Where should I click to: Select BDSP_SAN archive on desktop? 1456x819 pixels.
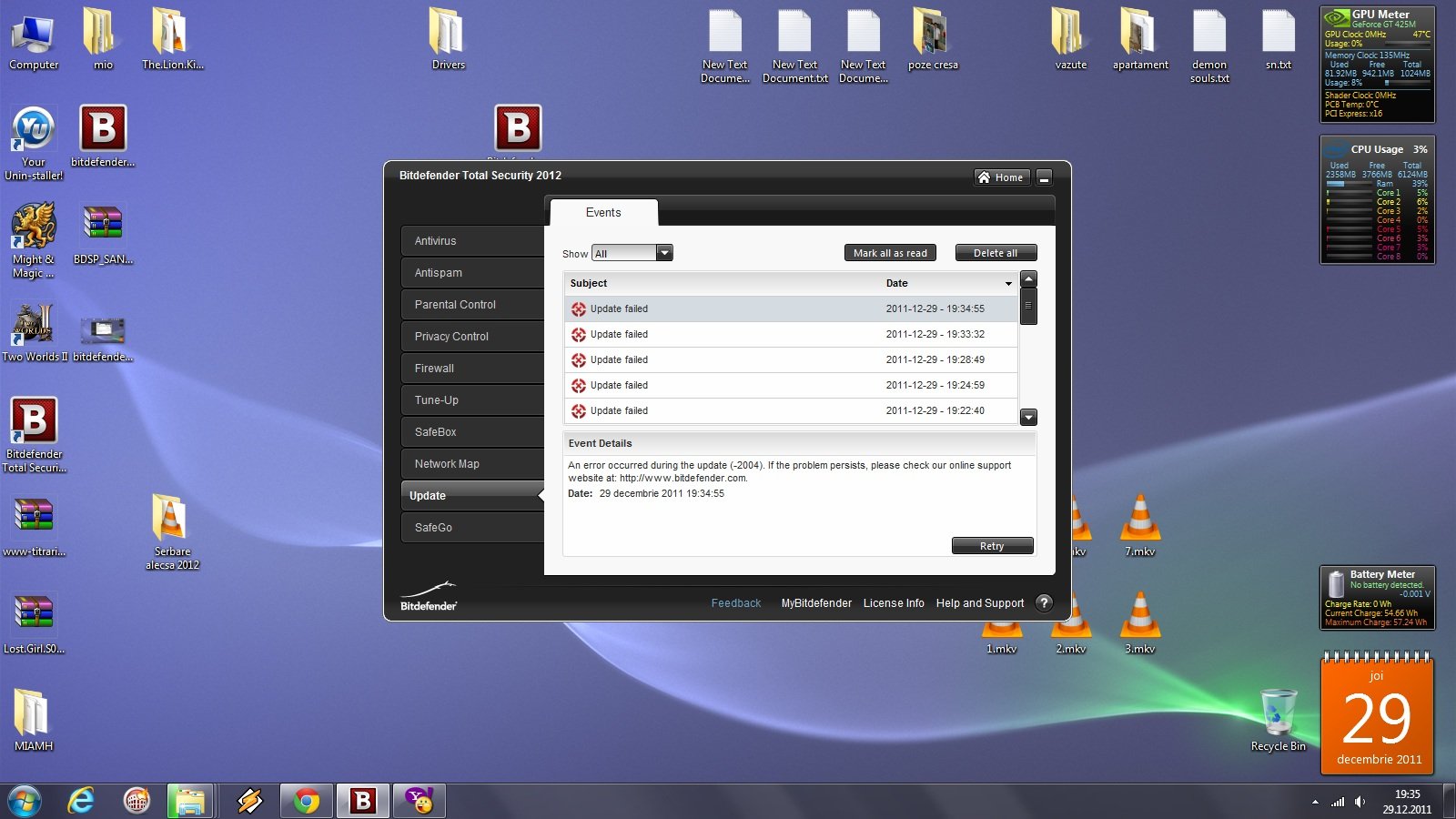click(x=103, y=235)
